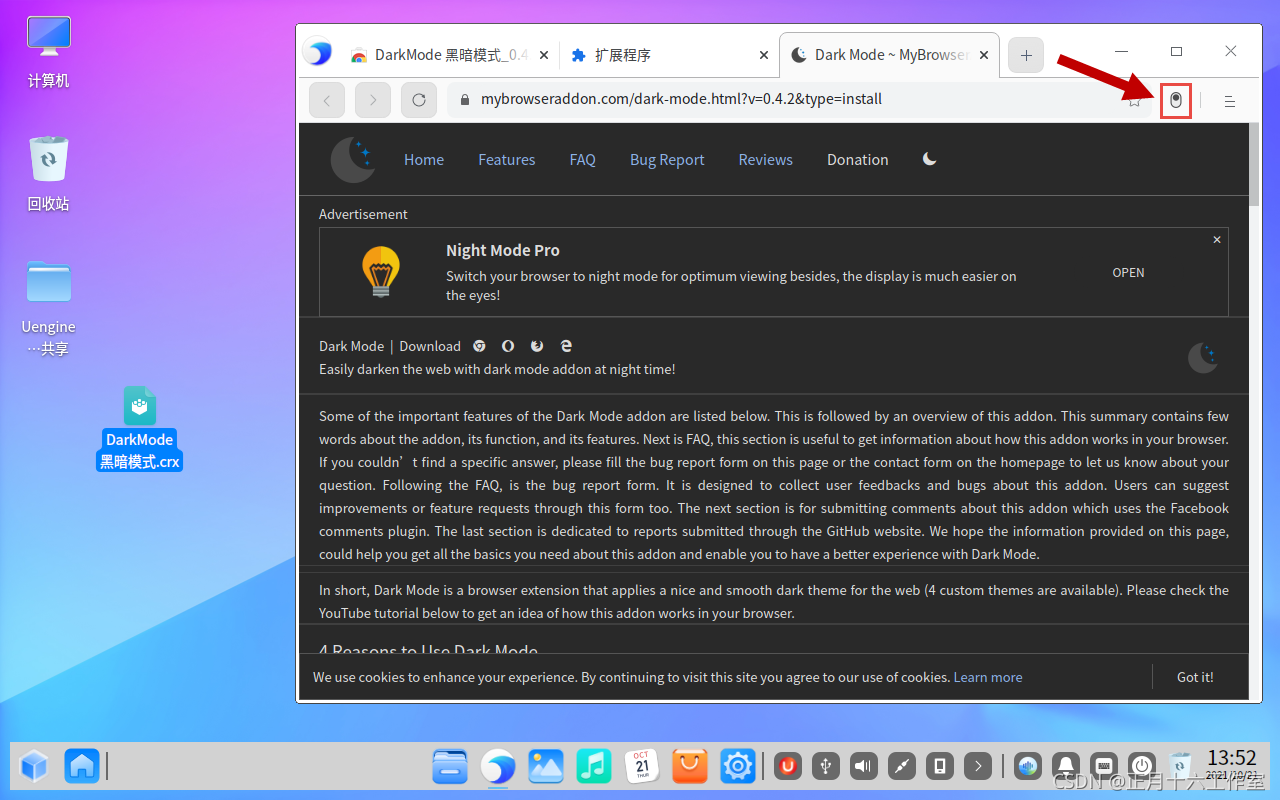This screenshot has height=800, width=1280.
Task: Close the DarkMode 黑暗模式 tab
Action: (544, 56)
